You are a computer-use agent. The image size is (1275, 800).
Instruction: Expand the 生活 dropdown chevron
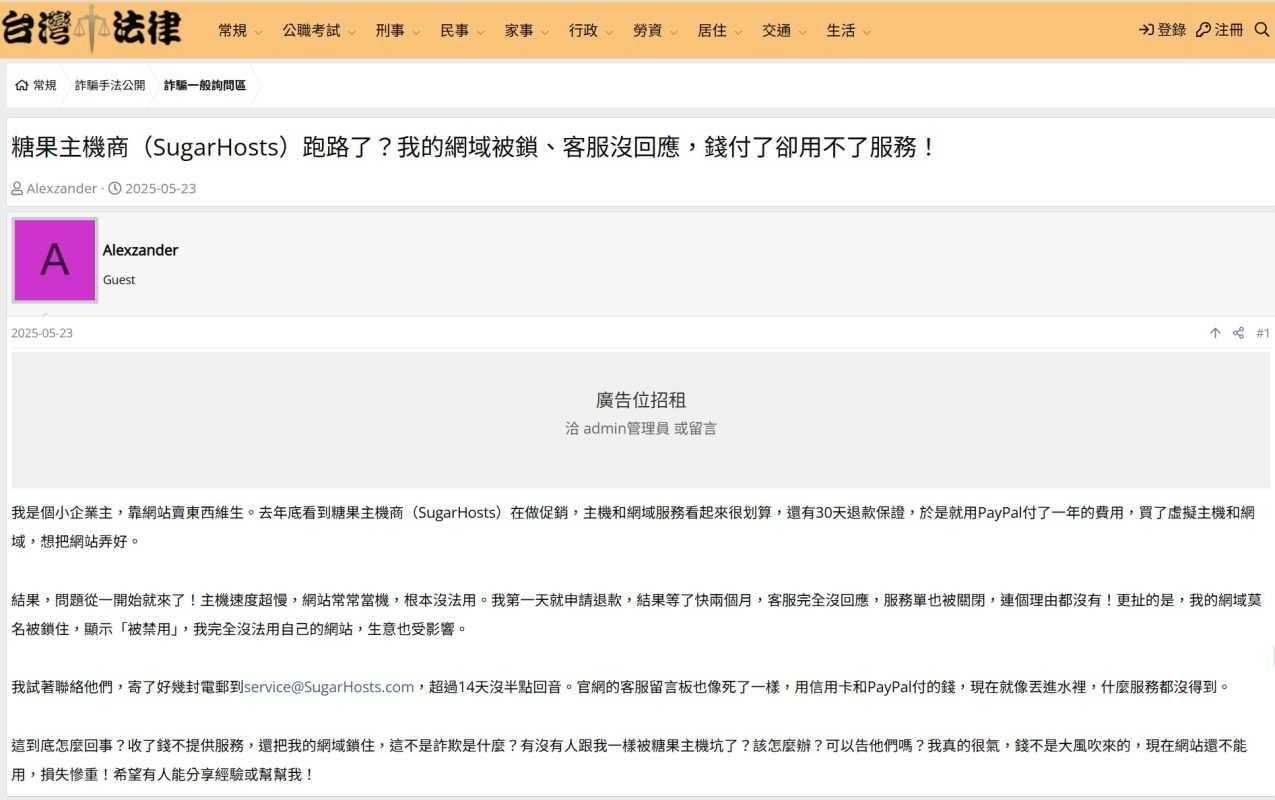[x=866, y=32]
